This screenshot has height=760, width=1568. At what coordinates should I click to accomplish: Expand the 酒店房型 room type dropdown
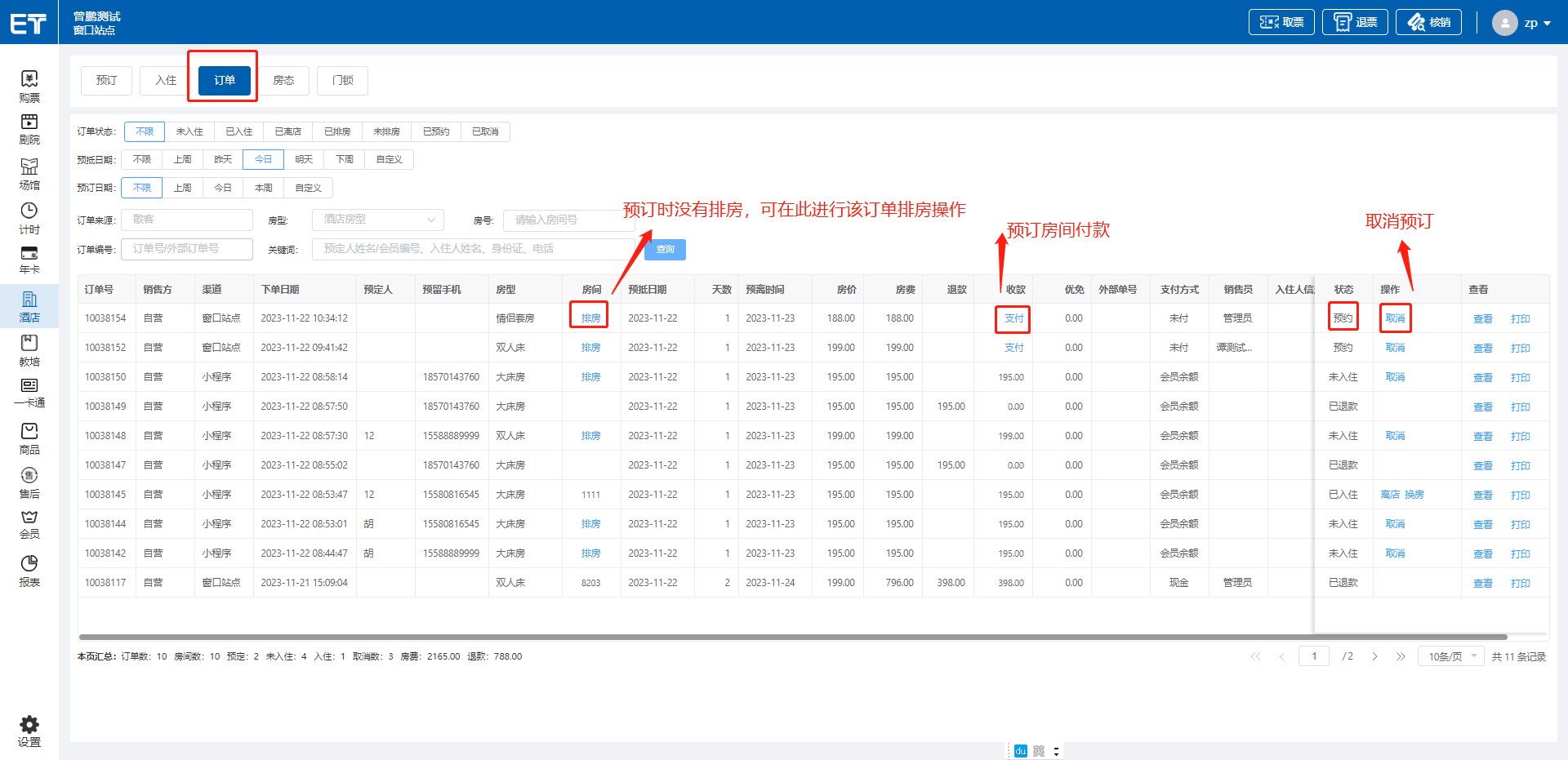point(378,220)
